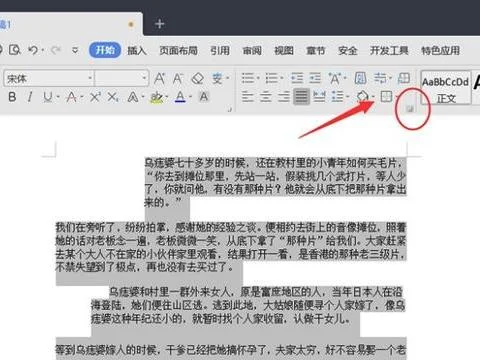The height and width of the screenshot is (360, 480).
Task: Increase paragraph indent
Action: tap(315, 79)
